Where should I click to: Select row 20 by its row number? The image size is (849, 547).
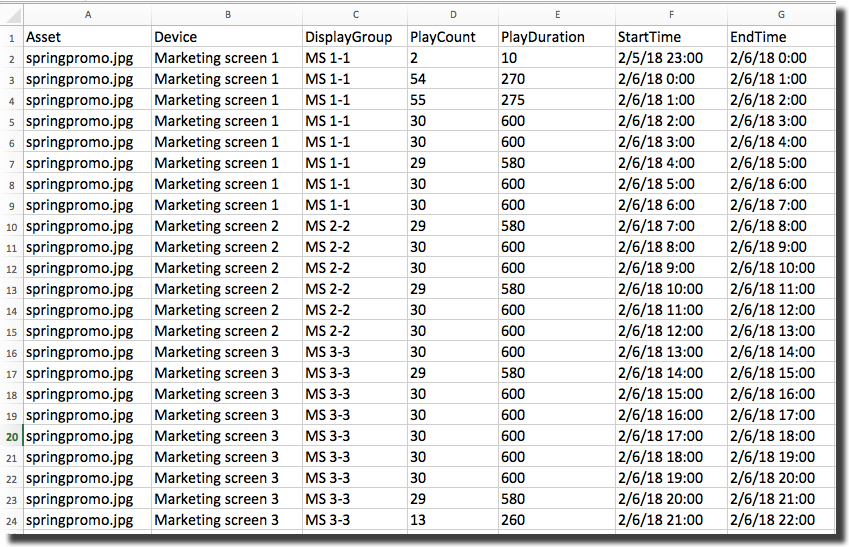[x=11, y=436]
